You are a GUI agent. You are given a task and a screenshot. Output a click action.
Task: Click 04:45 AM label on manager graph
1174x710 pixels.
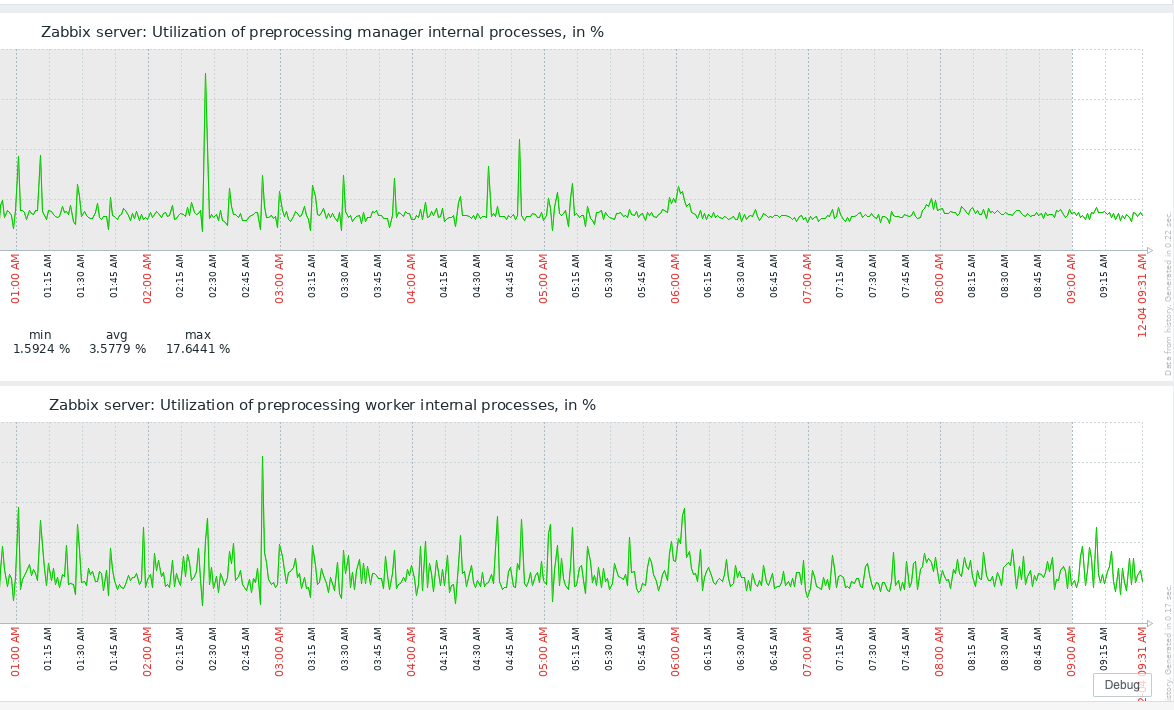[x=510, y=276]
